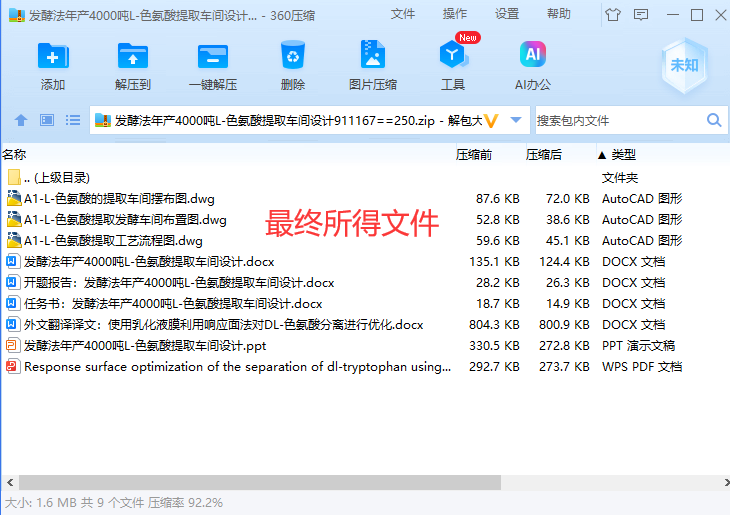Select the 任务书 docx file name
This screenshot has width=730, height=515.
click(x=173, y=304)
